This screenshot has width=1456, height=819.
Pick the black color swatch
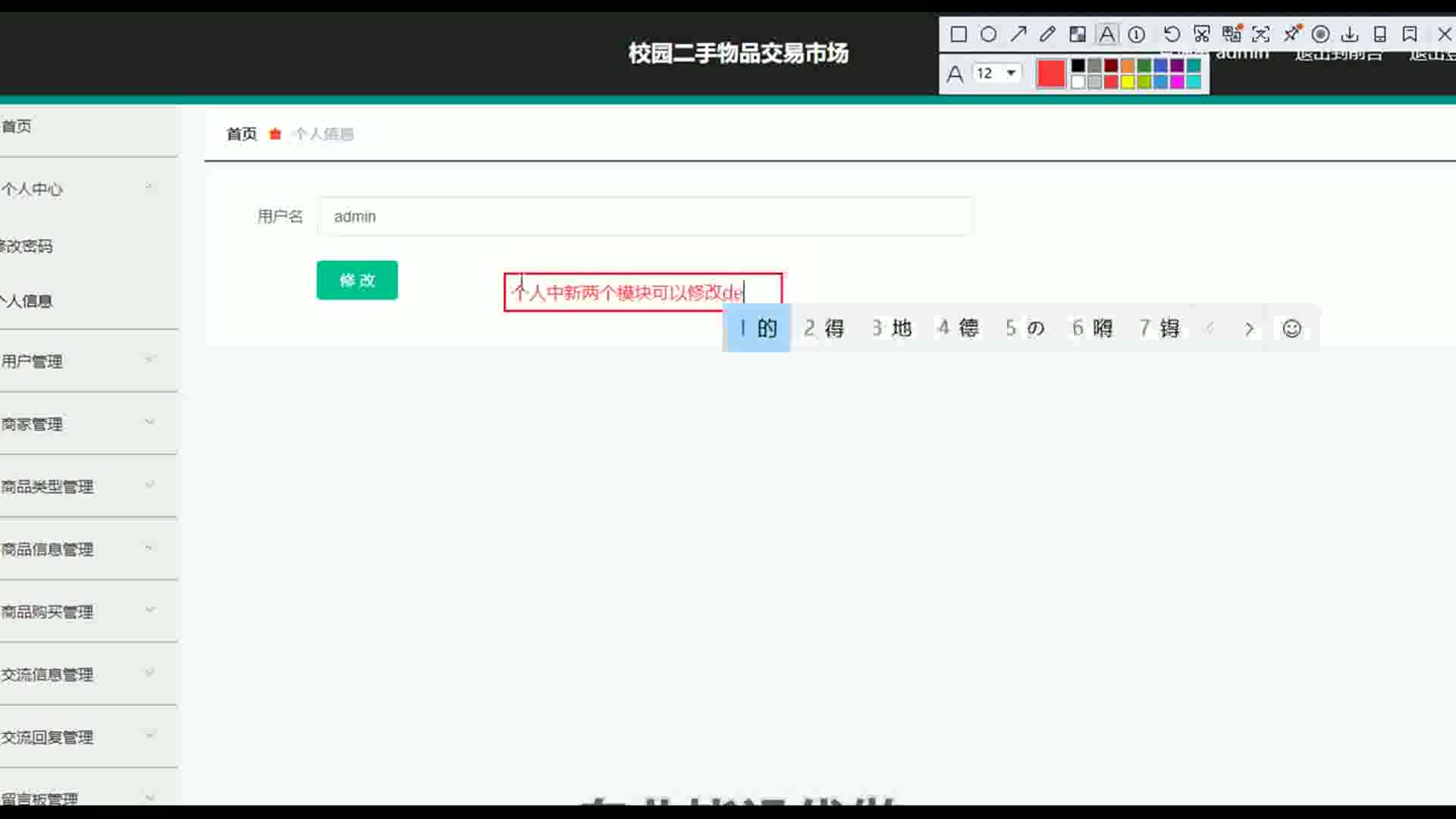click(x=1078, y=65)
